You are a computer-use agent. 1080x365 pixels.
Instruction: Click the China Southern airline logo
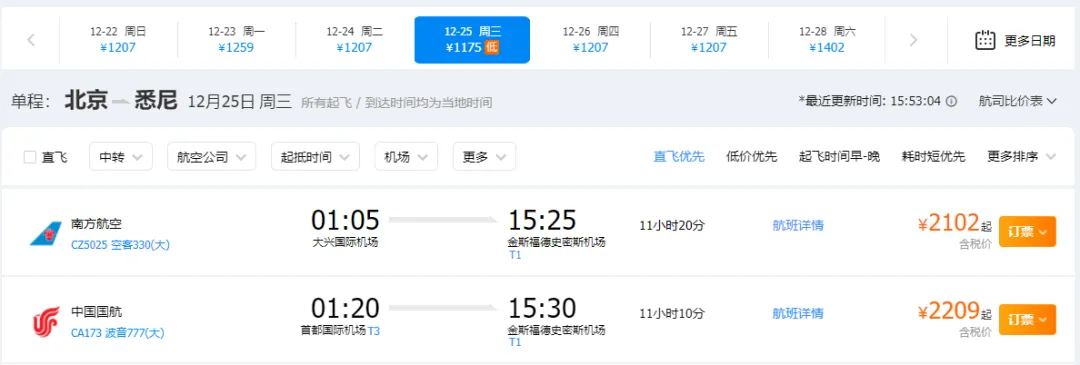(45, 233)
